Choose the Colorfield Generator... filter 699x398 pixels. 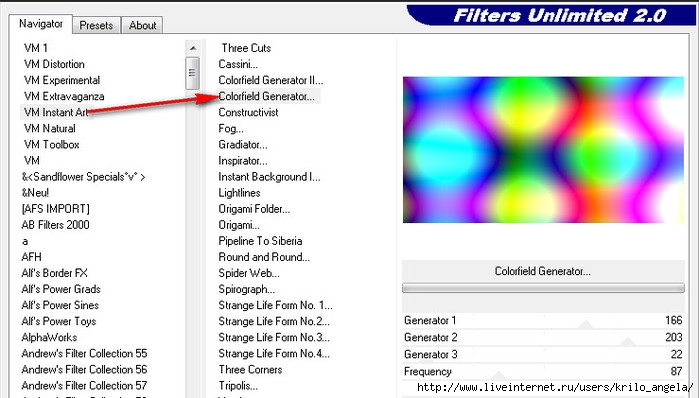[x=267, y=96]
